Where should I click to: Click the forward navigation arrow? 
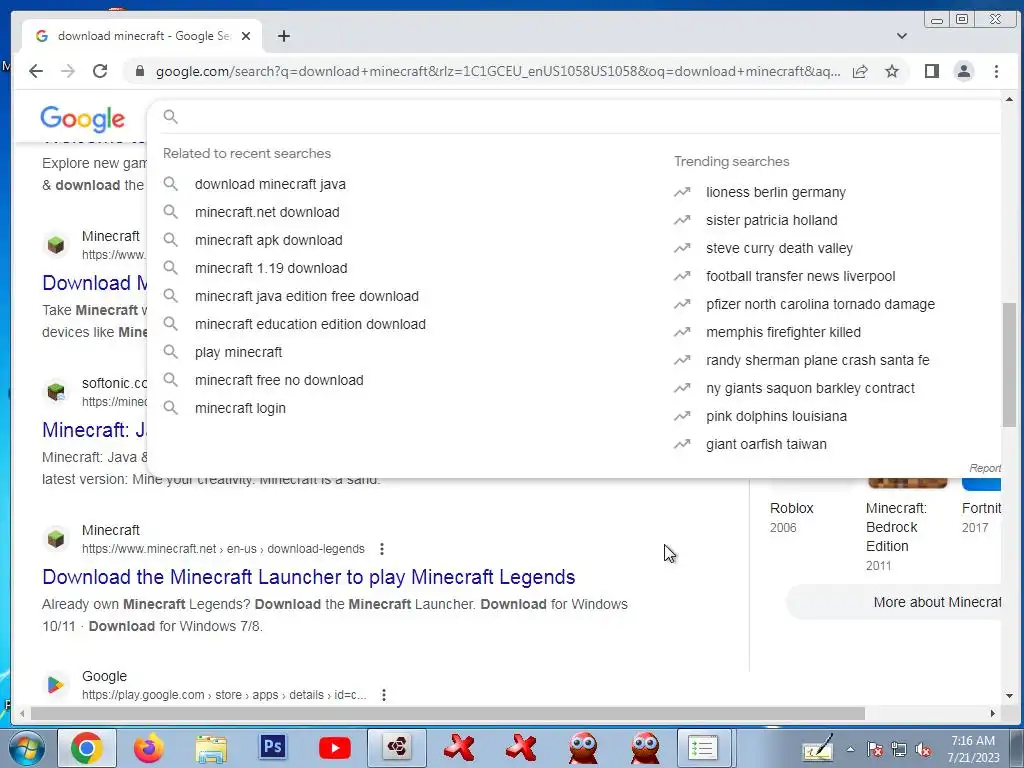(x=68, y=71)
